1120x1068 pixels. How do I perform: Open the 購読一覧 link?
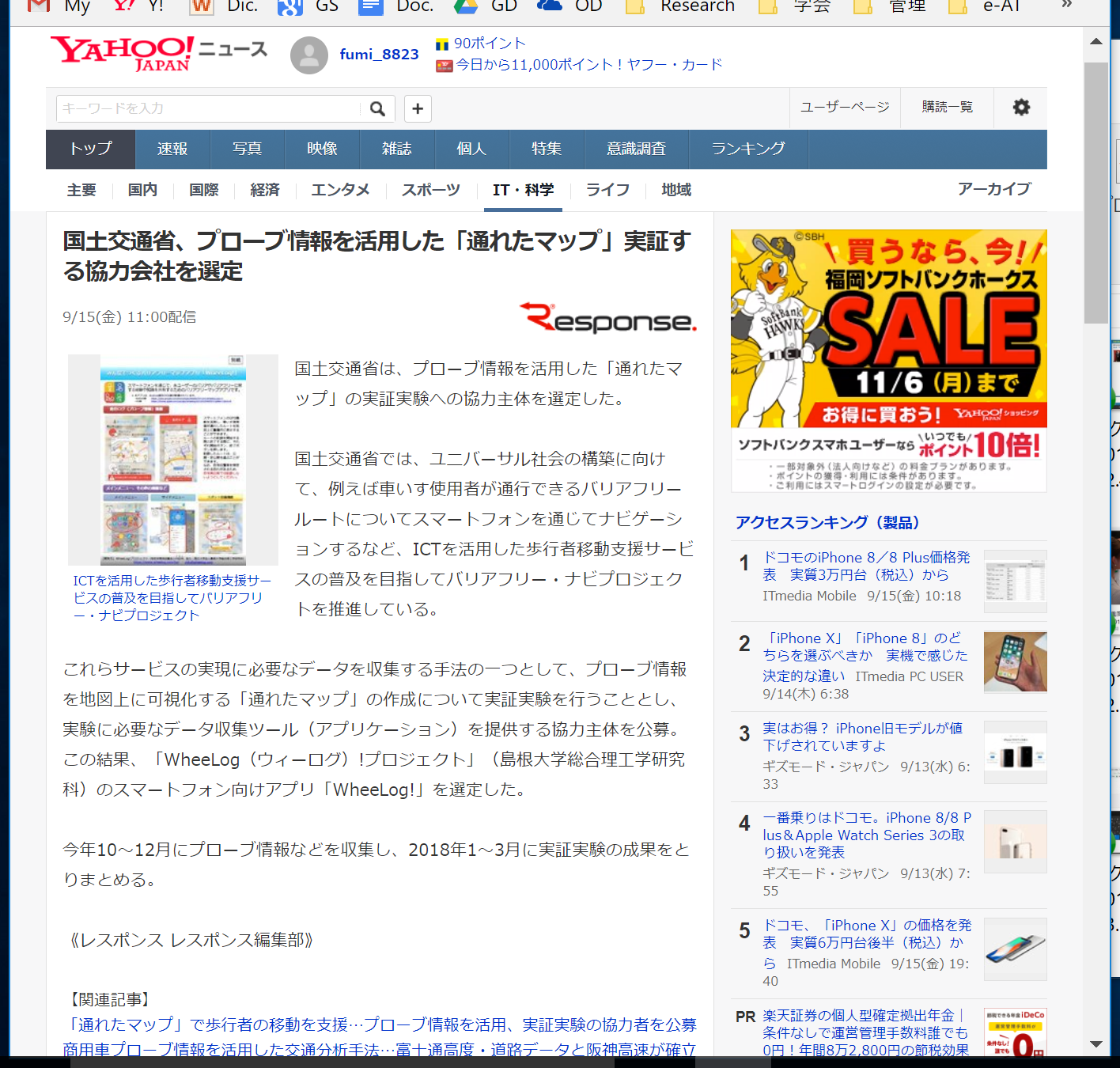point(947,107)
